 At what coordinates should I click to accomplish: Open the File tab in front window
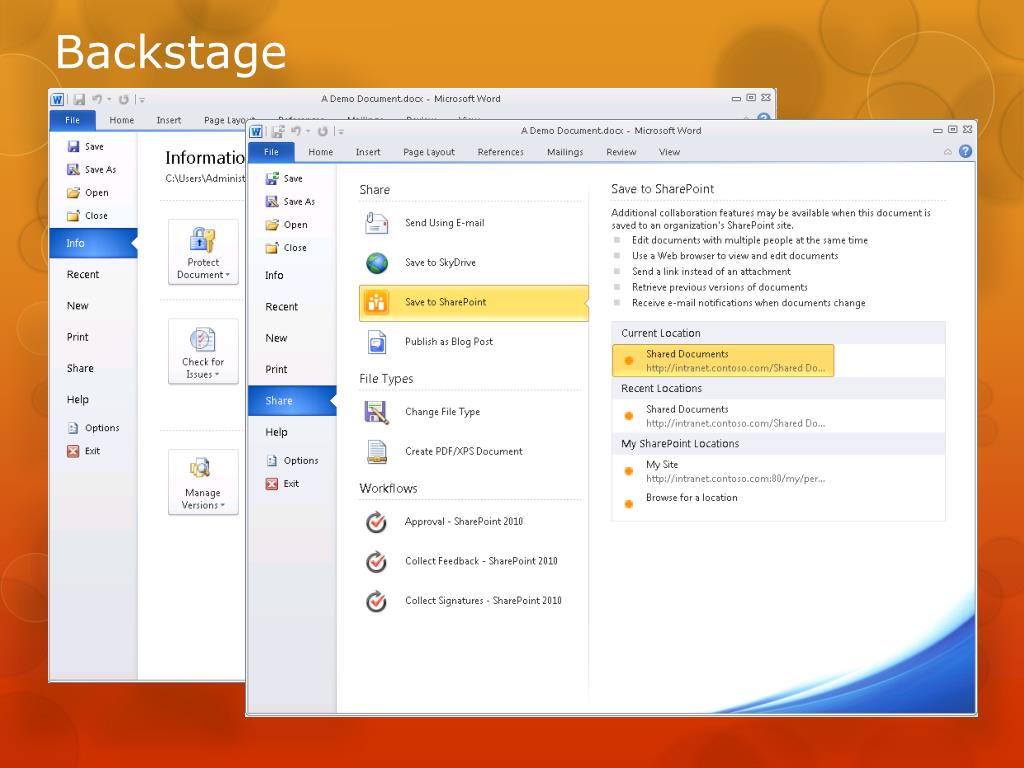click(x=271, y=152)
